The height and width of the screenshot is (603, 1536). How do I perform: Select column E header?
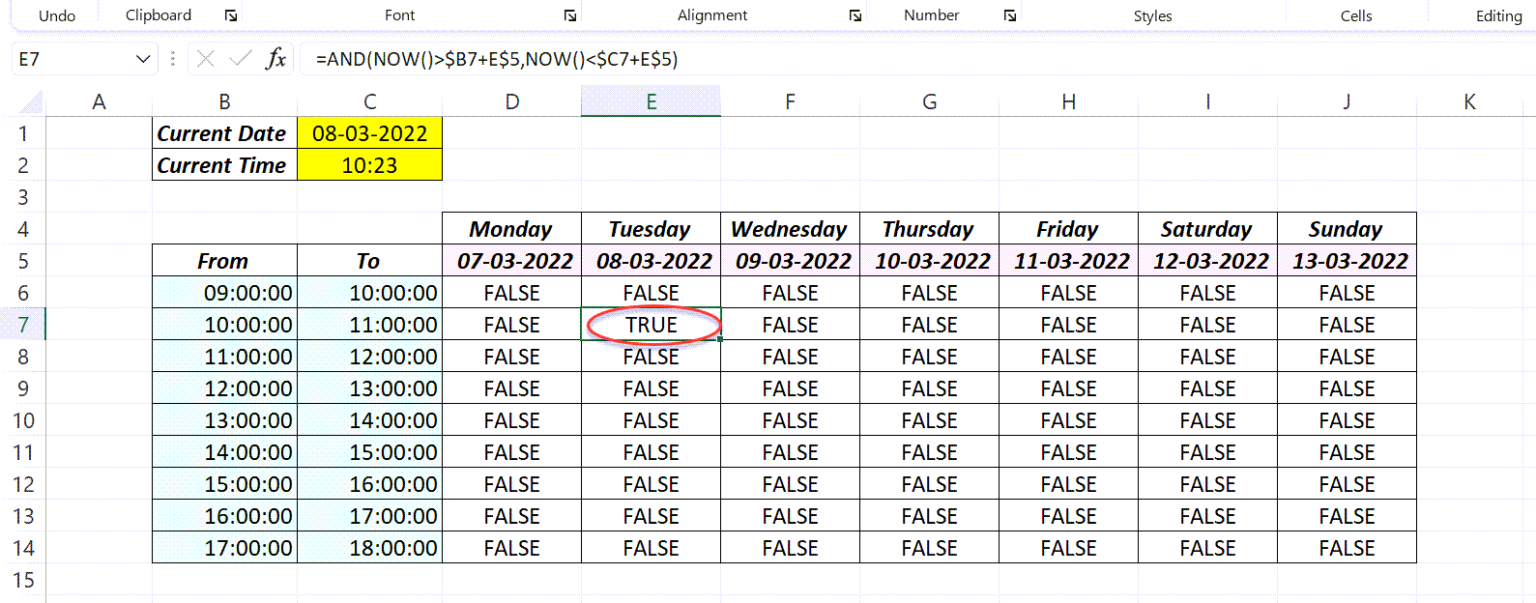point(650,101)
